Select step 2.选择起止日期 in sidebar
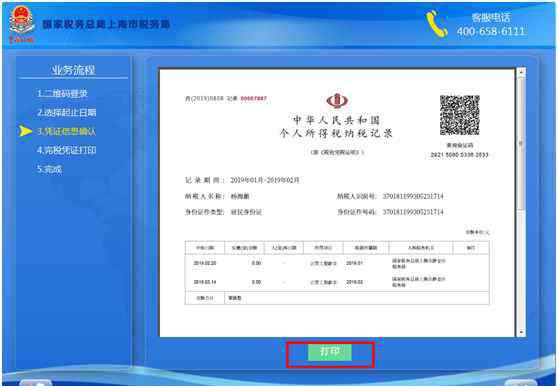Image resolution: width=558 pixels, height=386 pixels. point(67,112)
